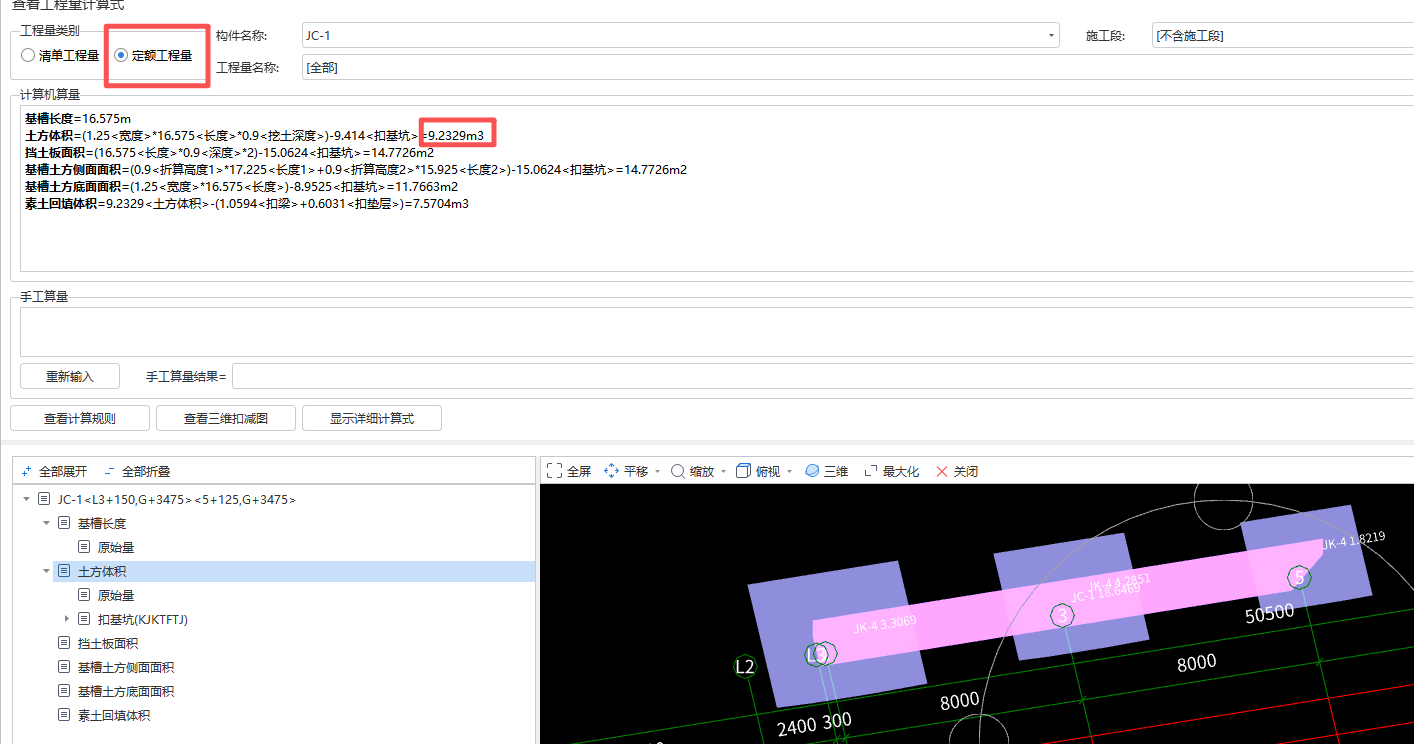Viewport: 1414px width, 744px height.
Task: Click the 查看三维扣减图 button
Action: point(226,418)
